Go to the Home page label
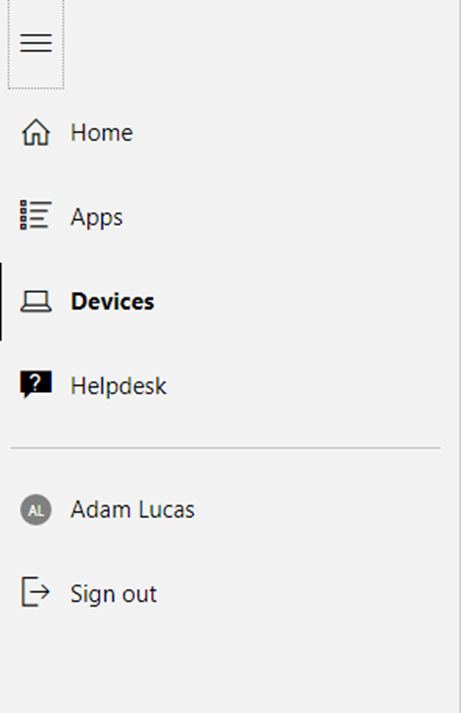The height and width of the screenshot is (713, 461). (102, 133)
